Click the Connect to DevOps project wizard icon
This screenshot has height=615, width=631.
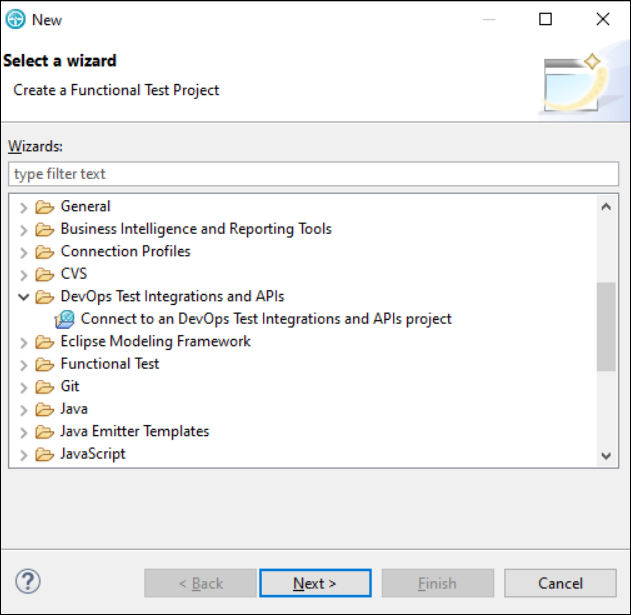[x=64, y=320]
